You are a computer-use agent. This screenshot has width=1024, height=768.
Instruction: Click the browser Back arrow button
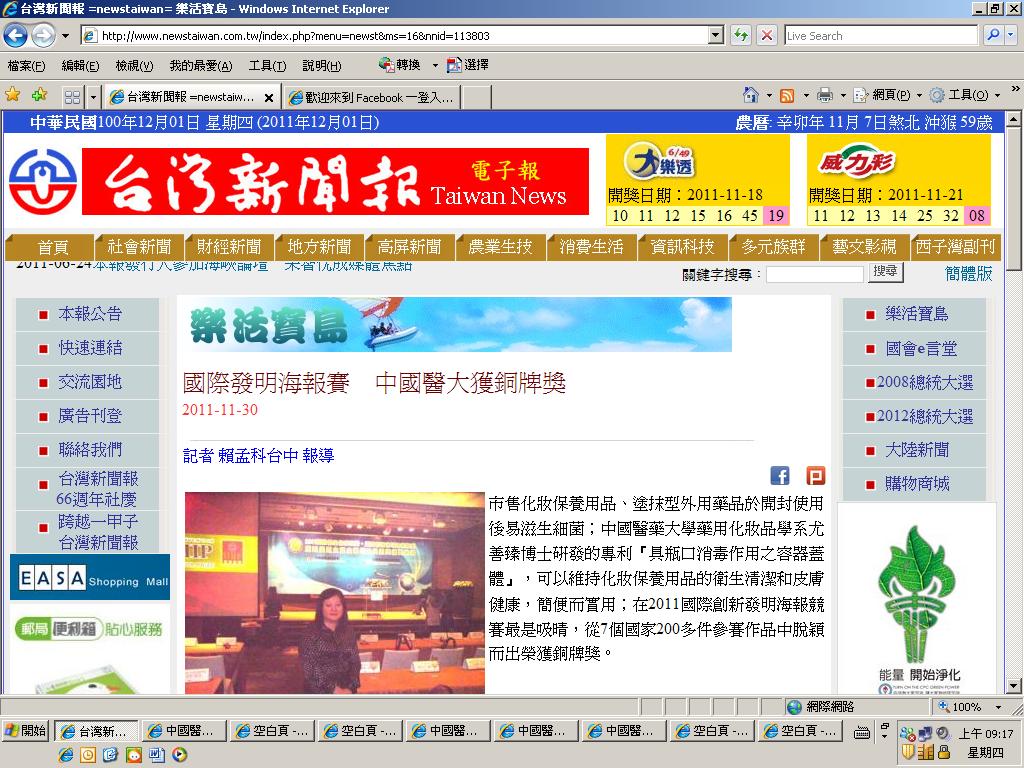16,35
